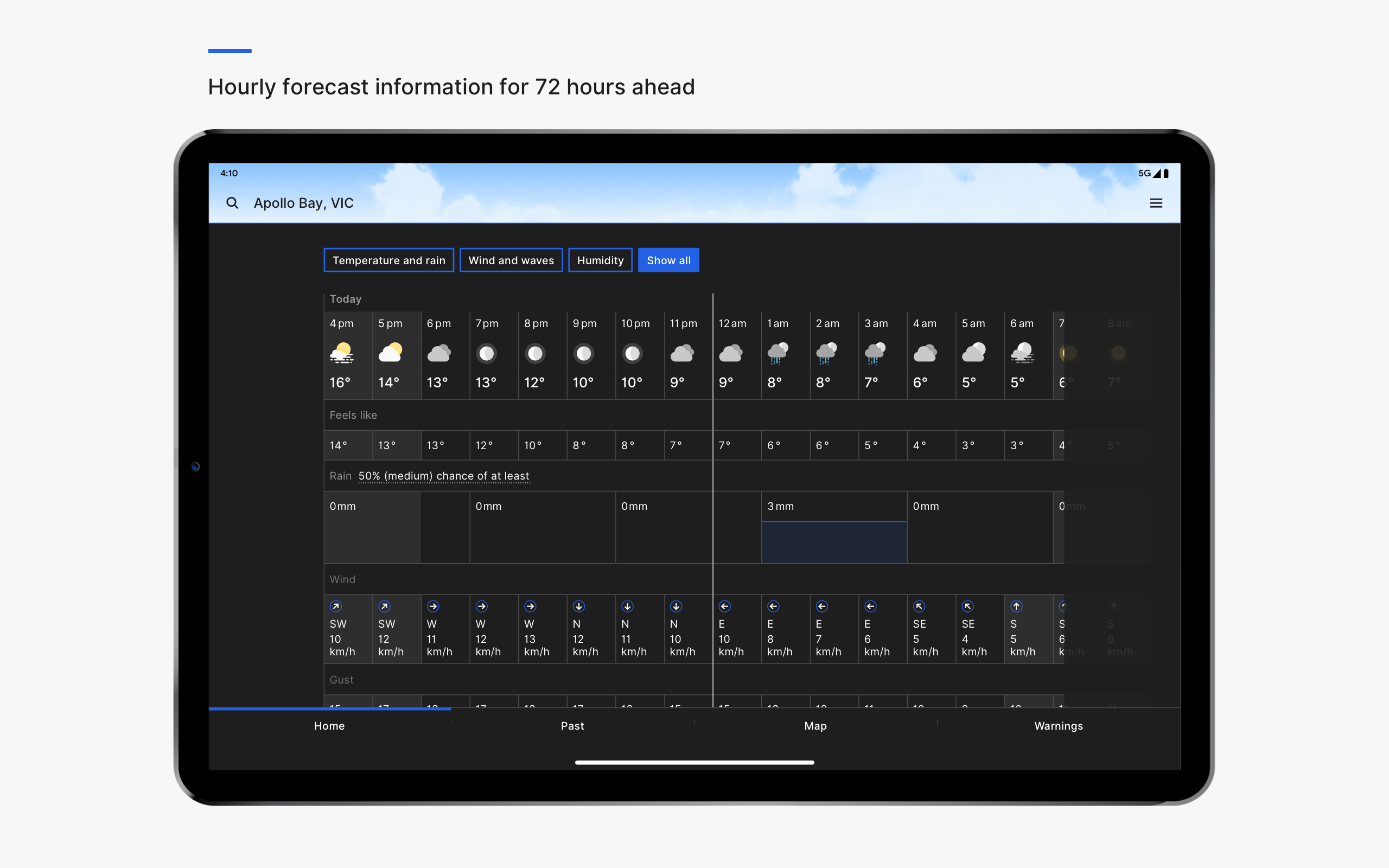Select the Show all filter
Image resolution: width=1389 pixels, height=868 pixels.
668,260
